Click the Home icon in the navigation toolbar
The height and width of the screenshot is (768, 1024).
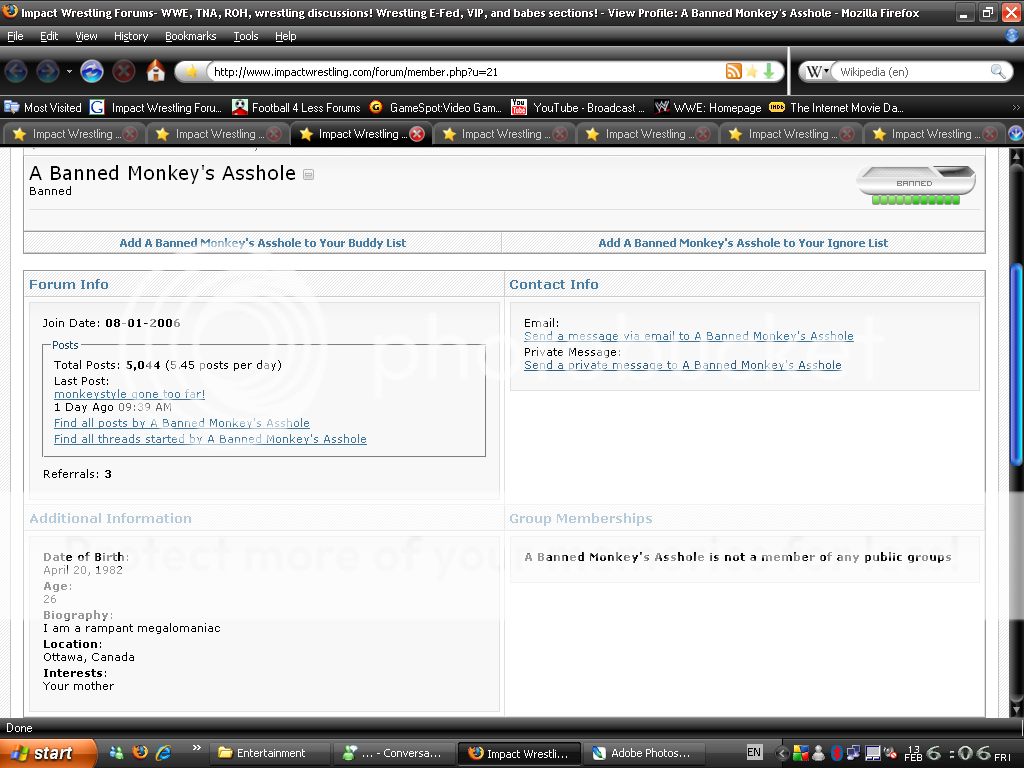click(x=155, y=71)
